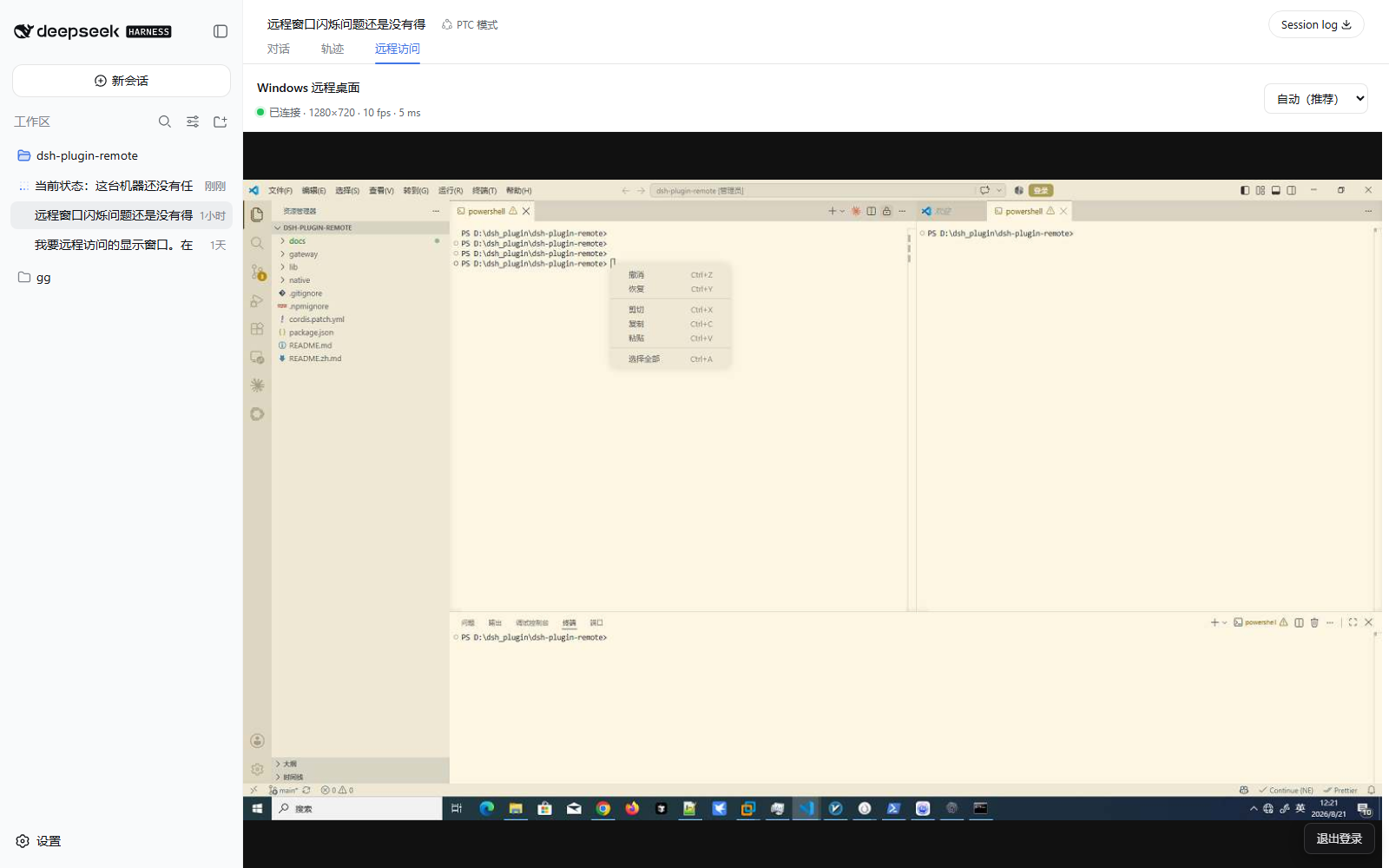
Task: Open the package.json file in explorer
Action: tap(311, 332)
